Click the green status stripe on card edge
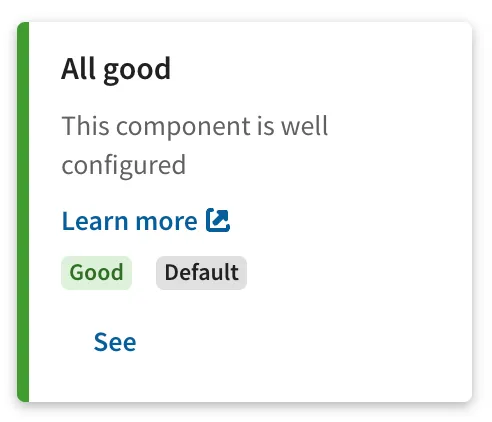Image resolution: width=492 pixels, height=422 pixels. 23,212
